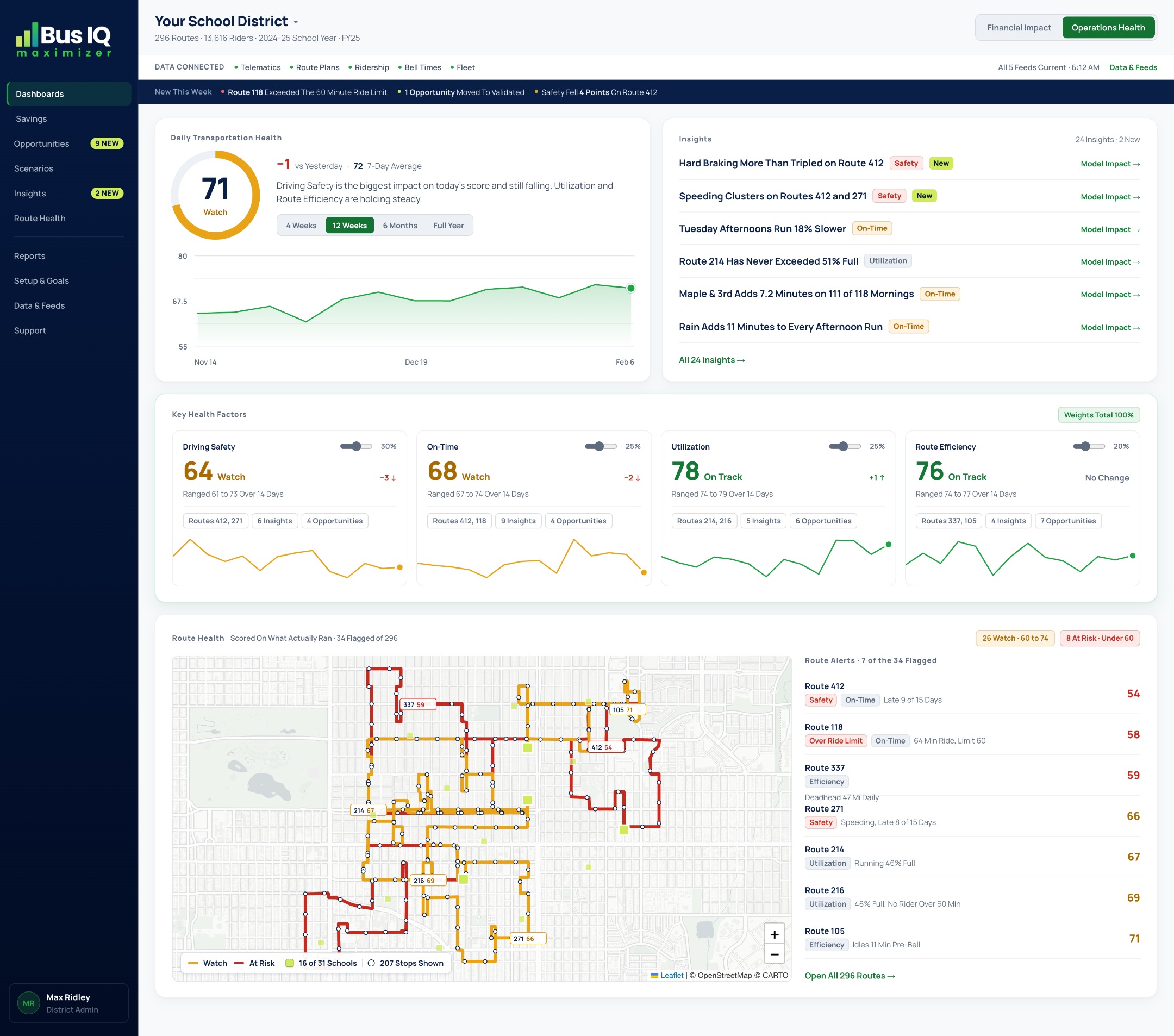The width and height of the screenshot is (1174, 1036).
Task: Zoom in on the route map
Action: (x=773, y=934)
